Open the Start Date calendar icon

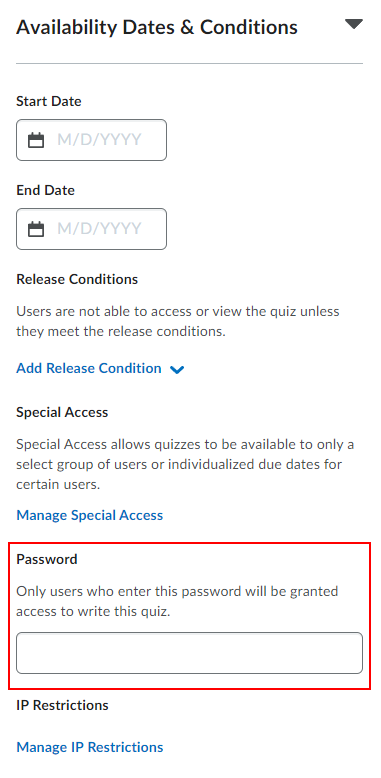tap(36, 140)
